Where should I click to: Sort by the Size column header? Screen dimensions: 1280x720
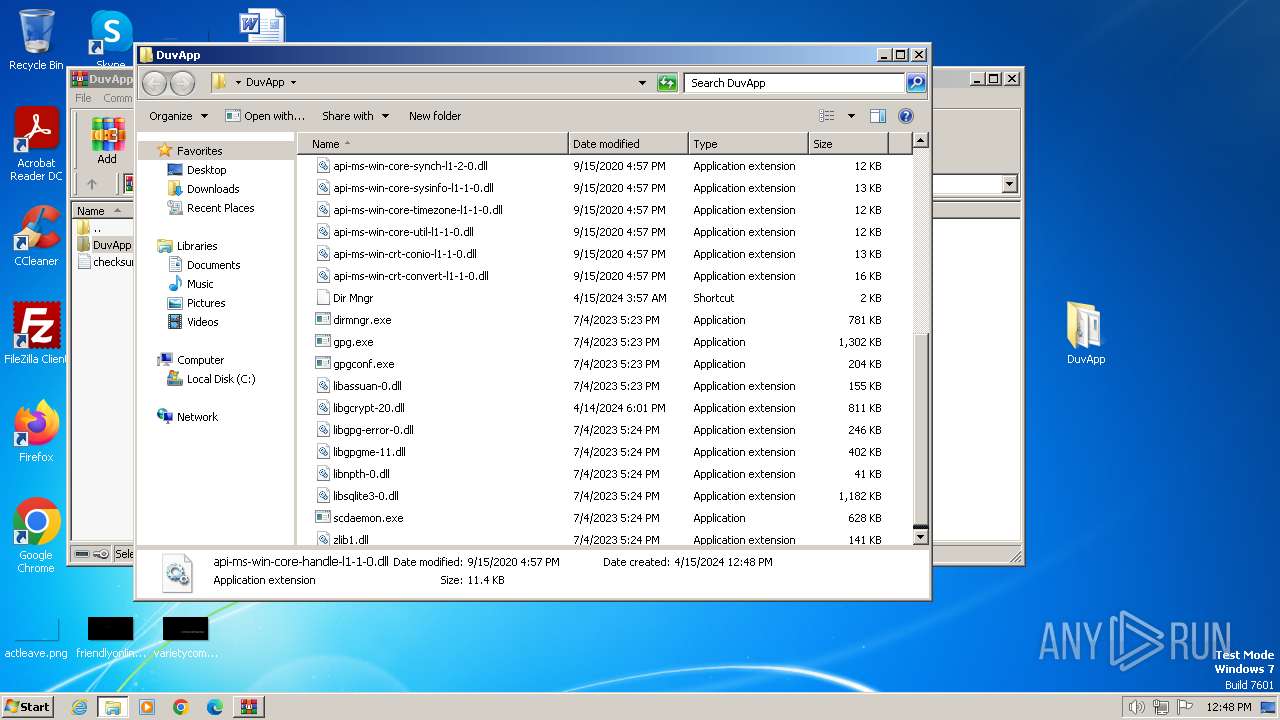[848, 144]
